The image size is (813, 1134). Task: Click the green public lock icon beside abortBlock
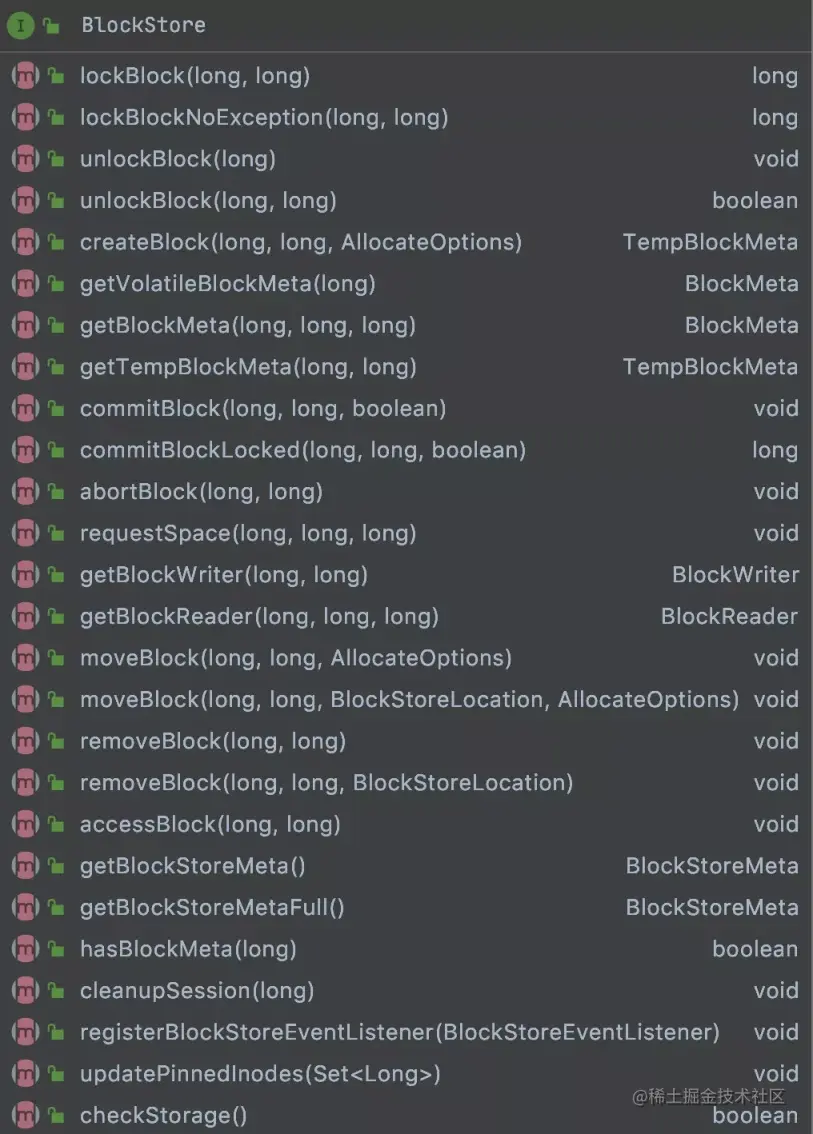click(x=55, y=492)
